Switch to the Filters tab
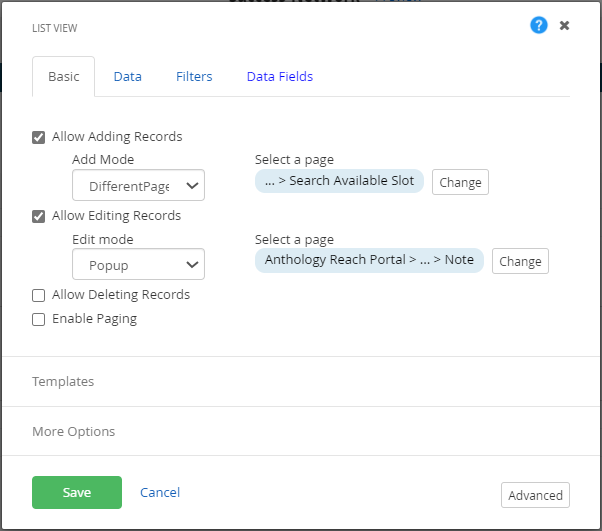The width and height of the screenshot is (602, 531). pos(194,77)
